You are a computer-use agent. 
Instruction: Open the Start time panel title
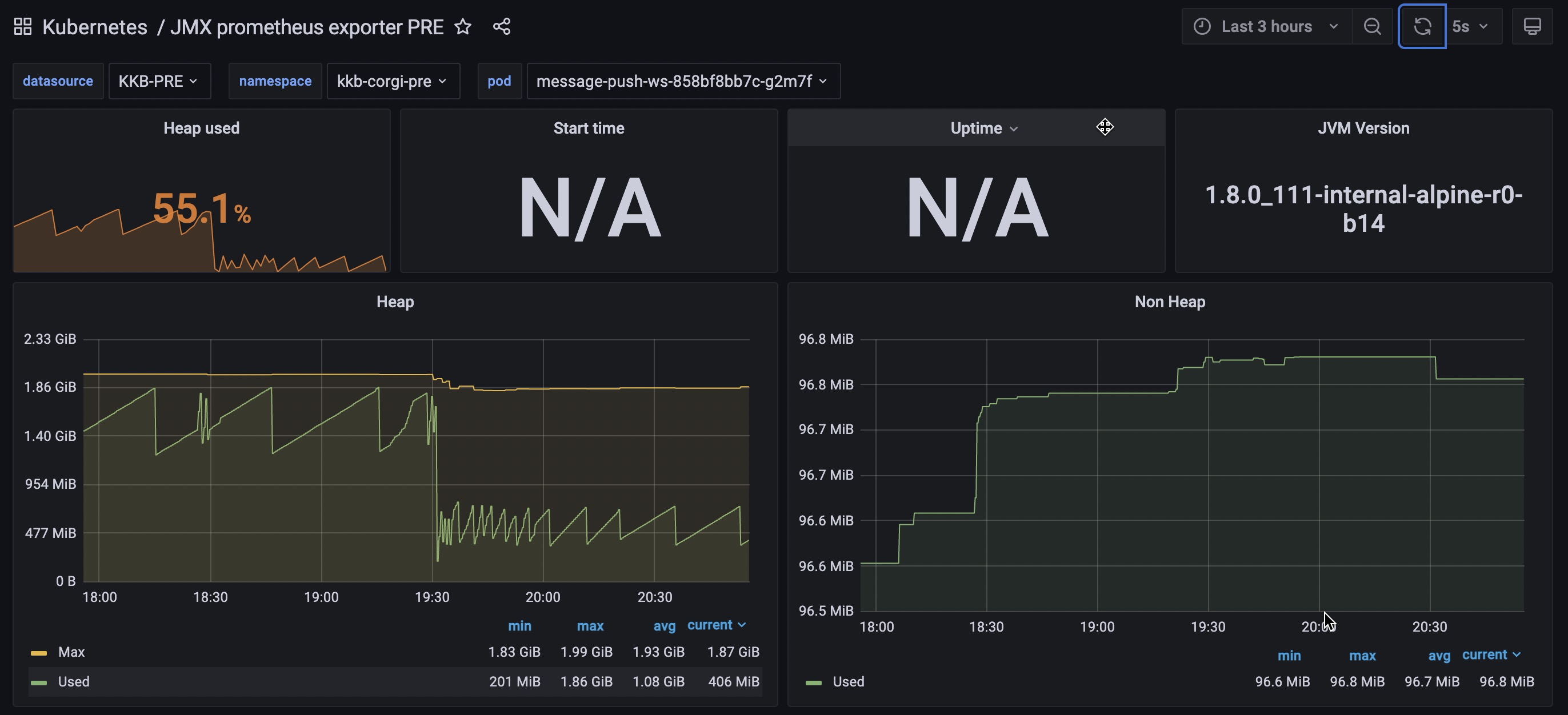(589, 128)
